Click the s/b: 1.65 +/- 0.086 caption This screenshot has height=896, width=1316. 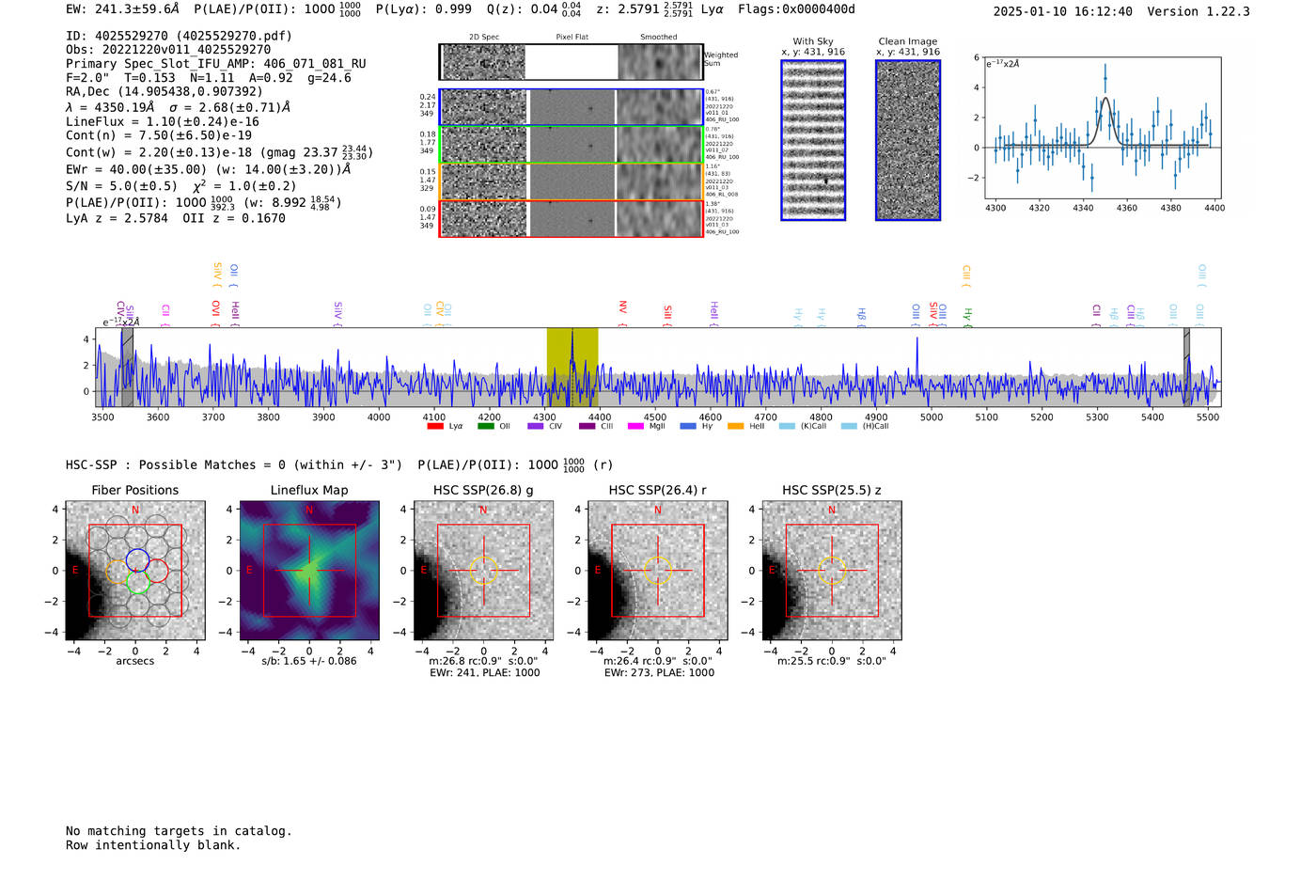point(309,661)
